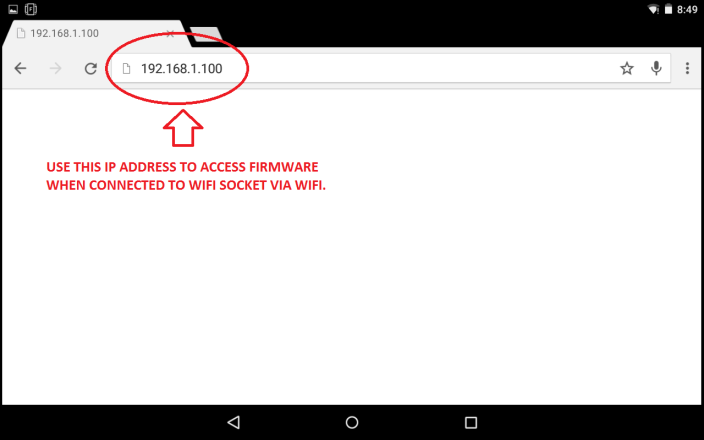Tap the phone-shaped F notification icon
704x440 pixels.
coord(31,9)
